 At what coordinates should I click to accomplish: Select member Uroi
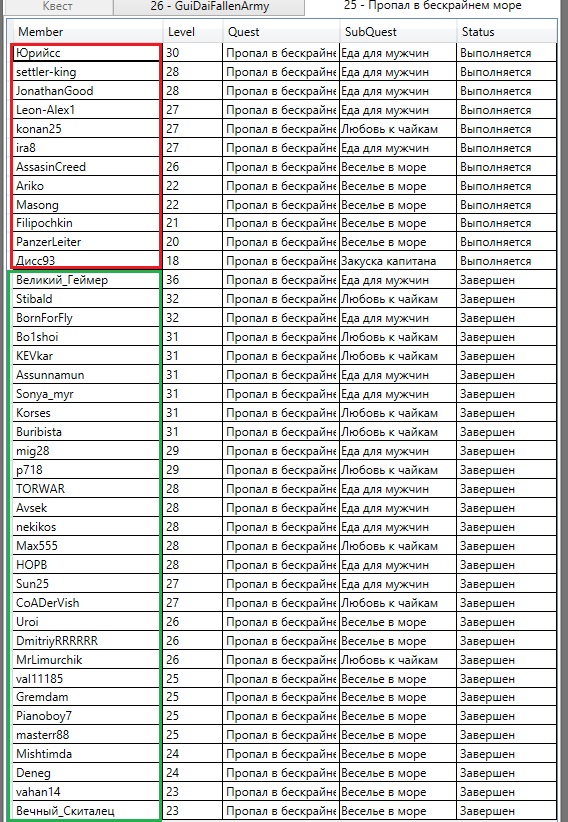(x=86, y=622)
